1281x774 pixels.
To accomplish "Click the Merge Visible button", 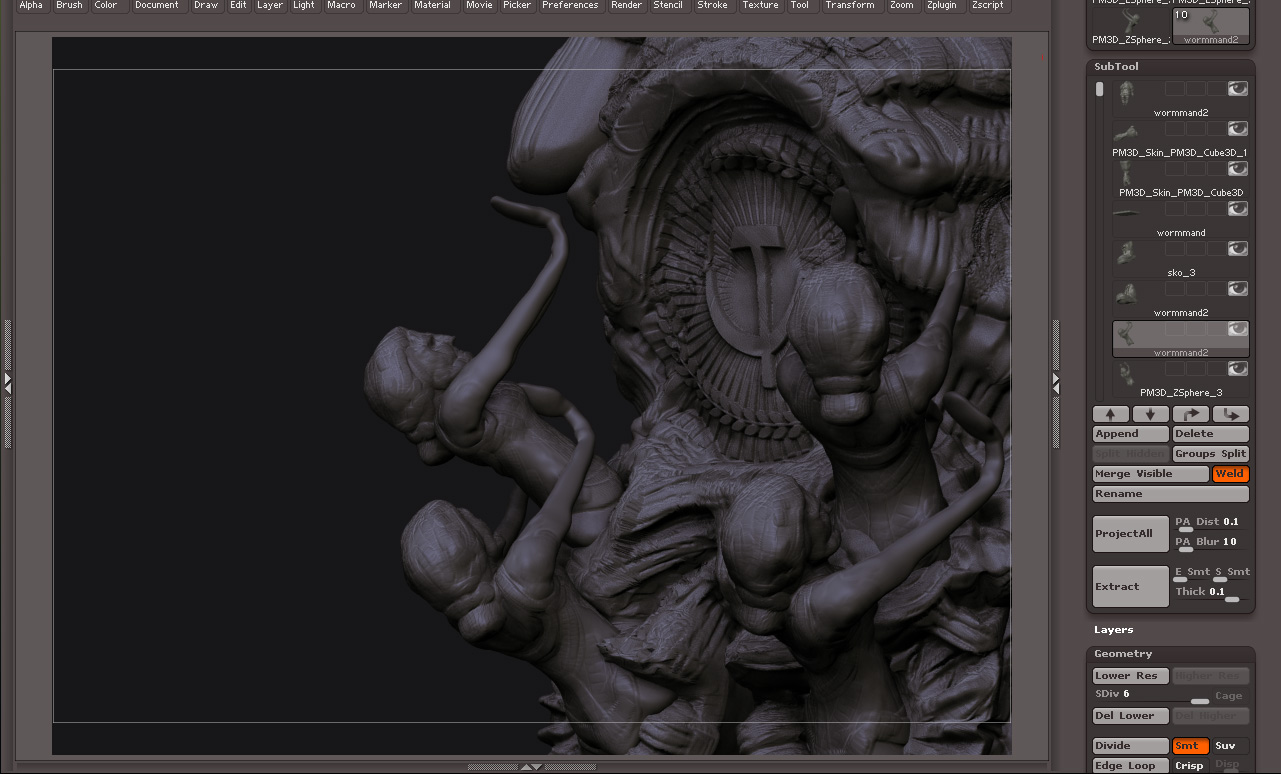I will tap(1151, 474).
